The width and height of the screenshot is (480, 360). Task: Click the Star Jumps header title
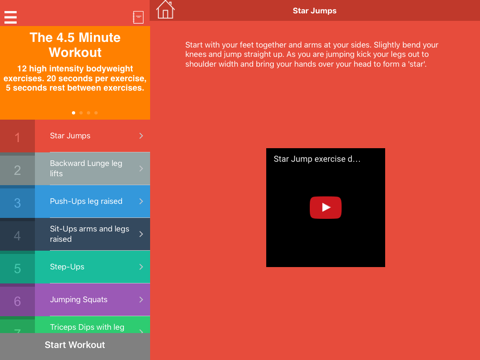coord(314,11)
